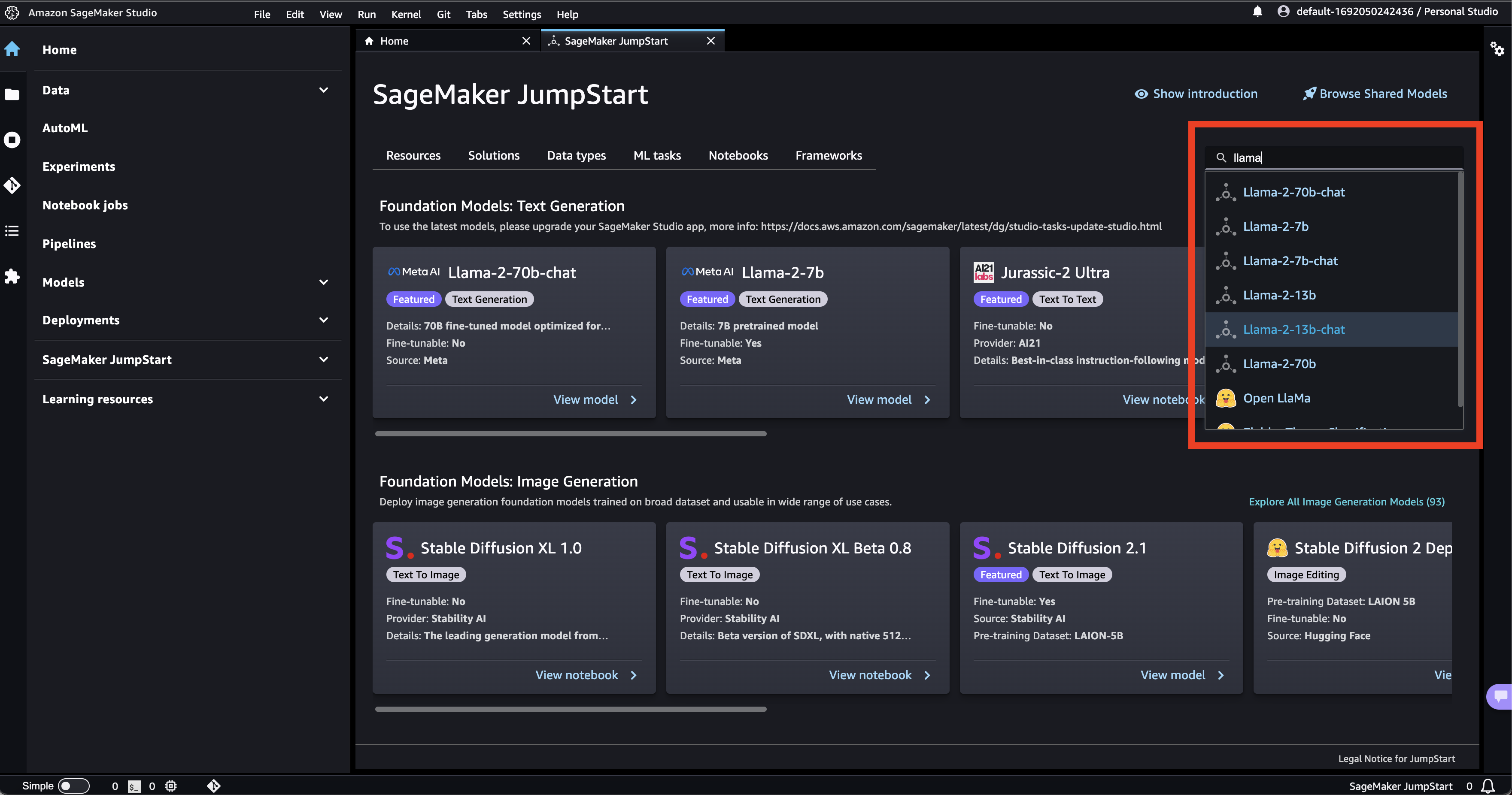Click the notifications bell in top bar
Screen dimensions: 1512x795
(x=1257, y=12)
